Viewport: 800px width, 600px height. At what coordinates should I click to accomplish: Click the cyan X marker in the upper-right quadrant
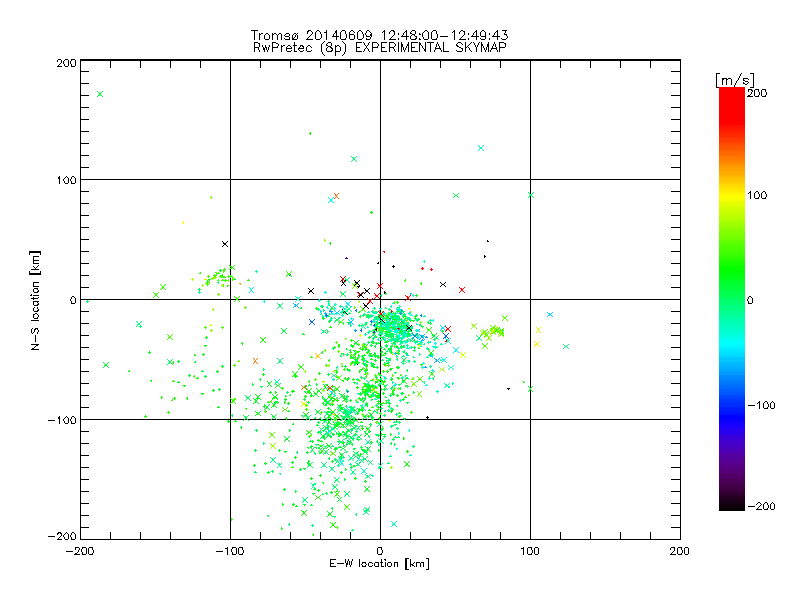481,148
